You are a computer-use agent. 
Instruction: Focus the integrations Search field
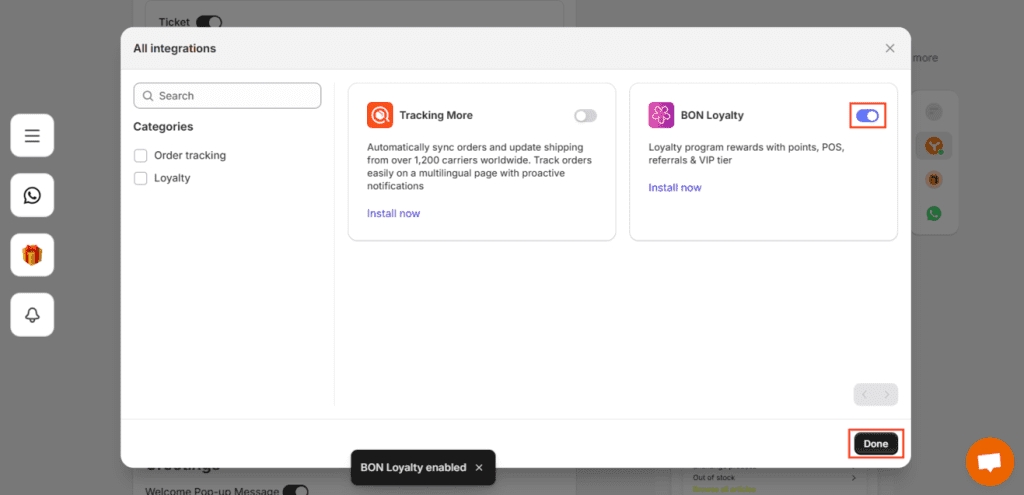pos(227,95)
